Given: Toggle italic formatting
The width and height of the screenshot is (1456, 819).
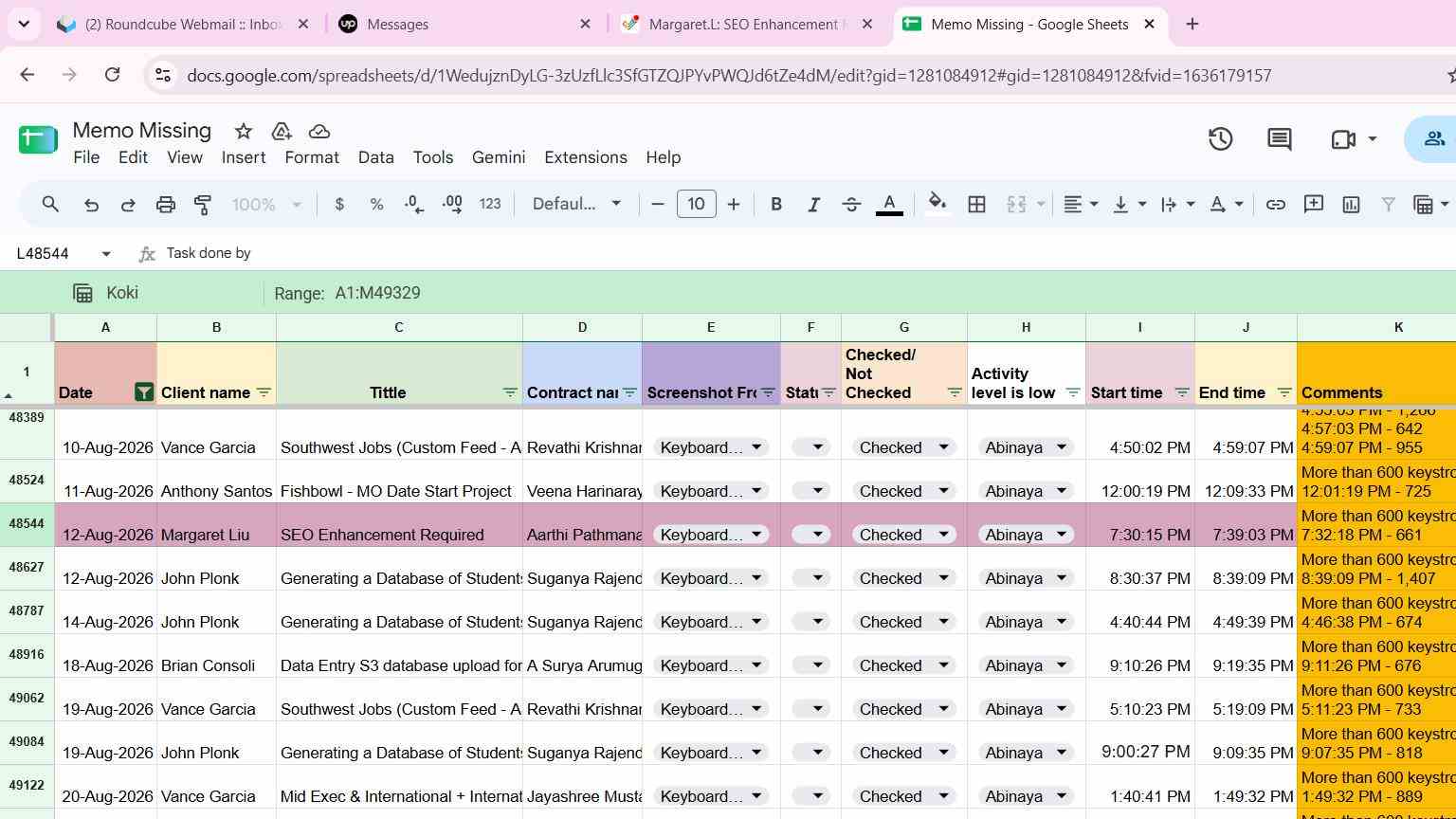Looking at the screenshot, I should click(813, 204).
